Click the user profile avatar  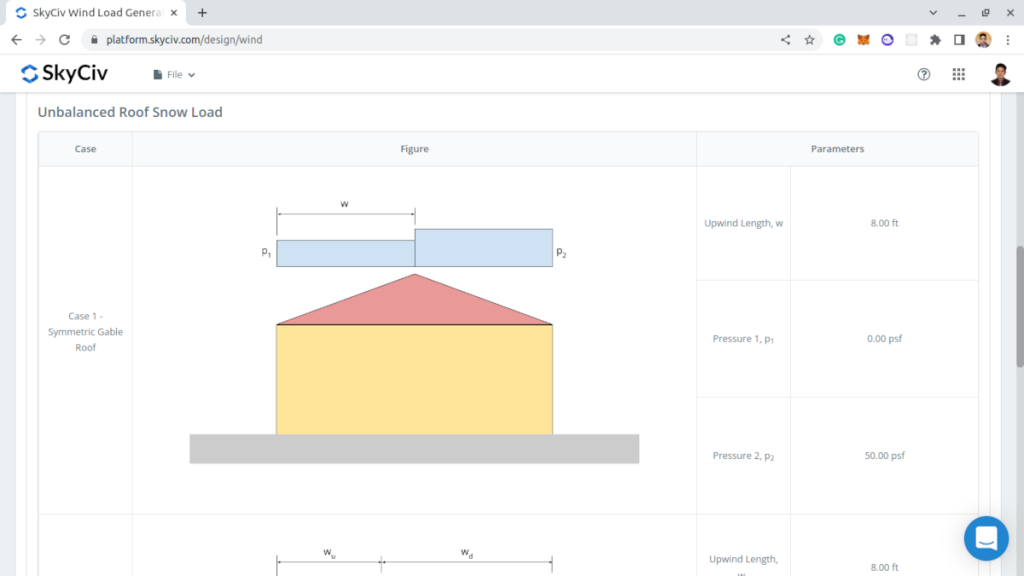tap(1001, 73)
